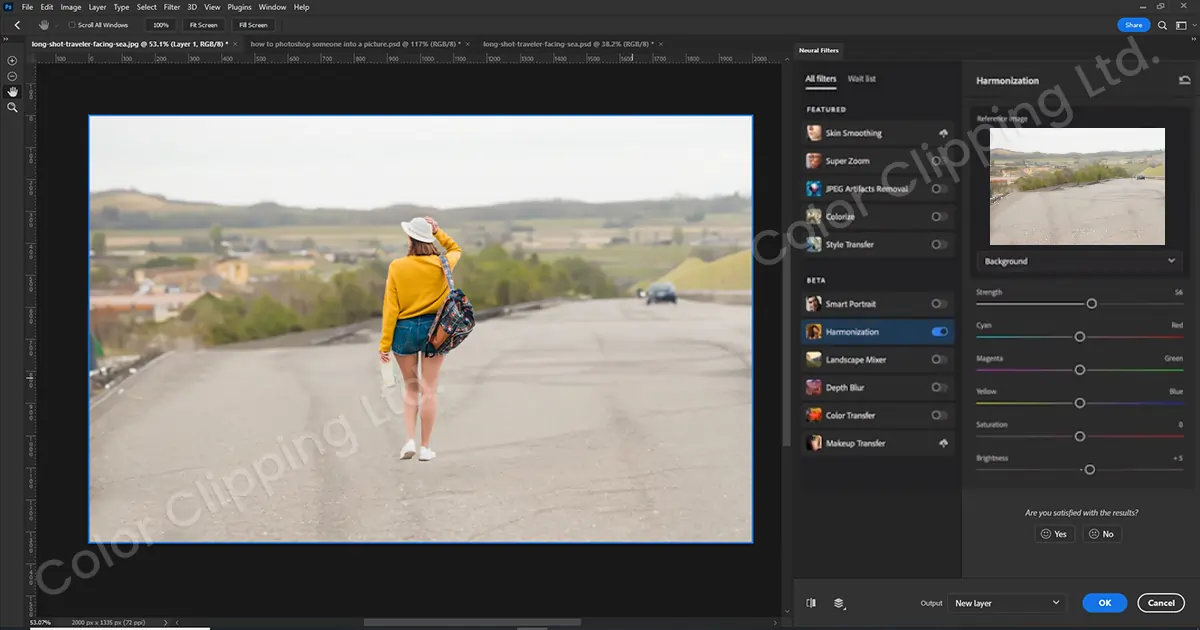Screen dimensions: 1200x630
Task: Select the zoom out (minus) tool
Action: 12,76
